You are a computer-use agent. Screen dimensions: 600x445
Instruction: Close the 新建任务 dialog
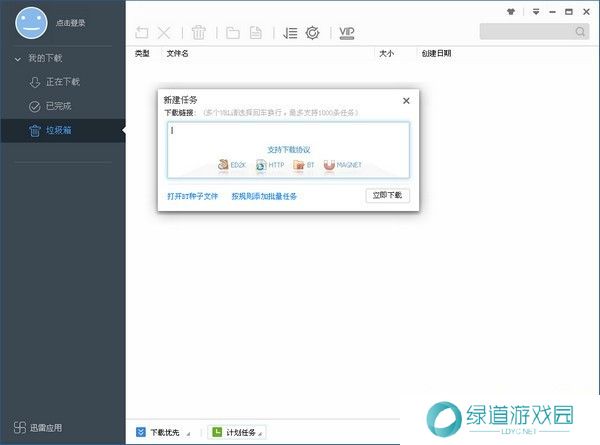point(406,100)
